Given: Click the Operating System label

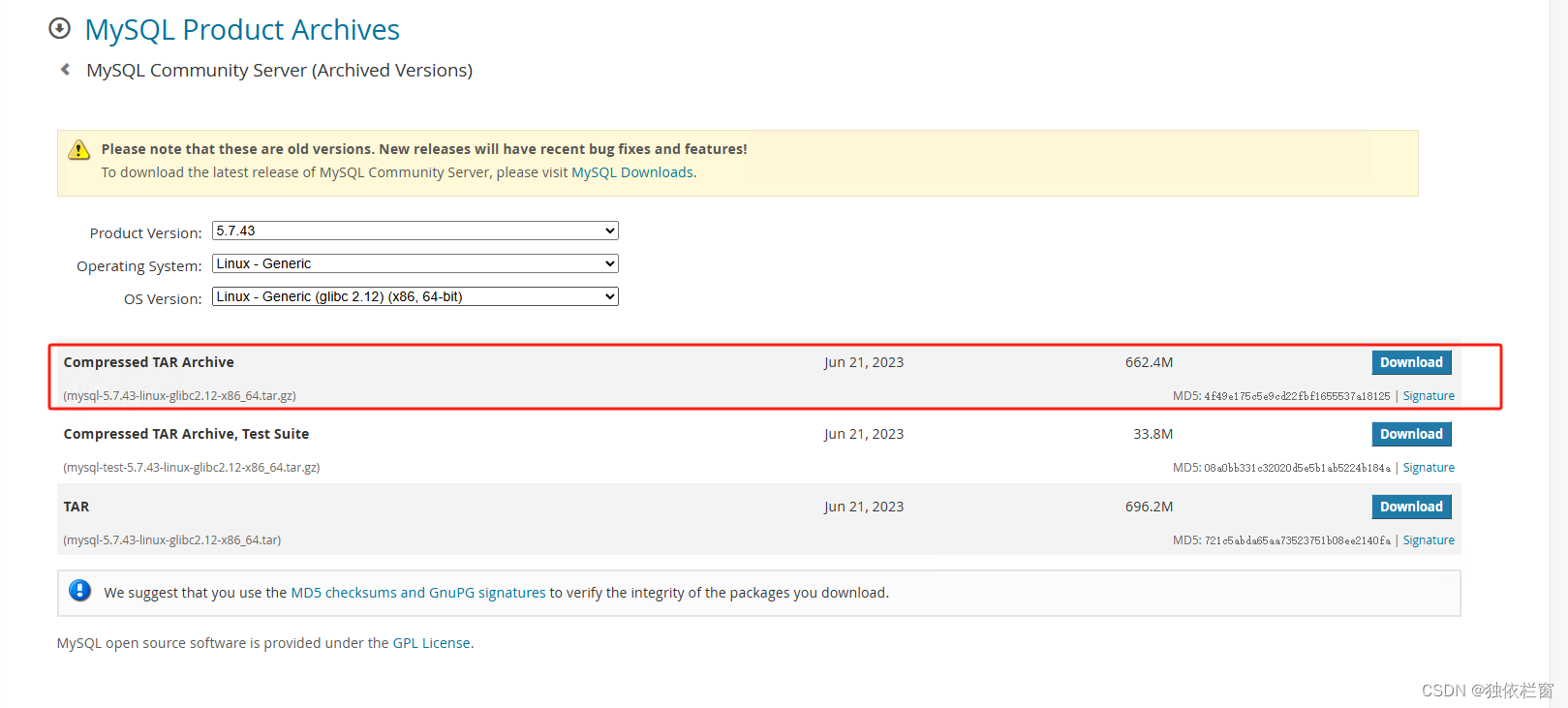Looking at the screenshot, I should 139,266.
